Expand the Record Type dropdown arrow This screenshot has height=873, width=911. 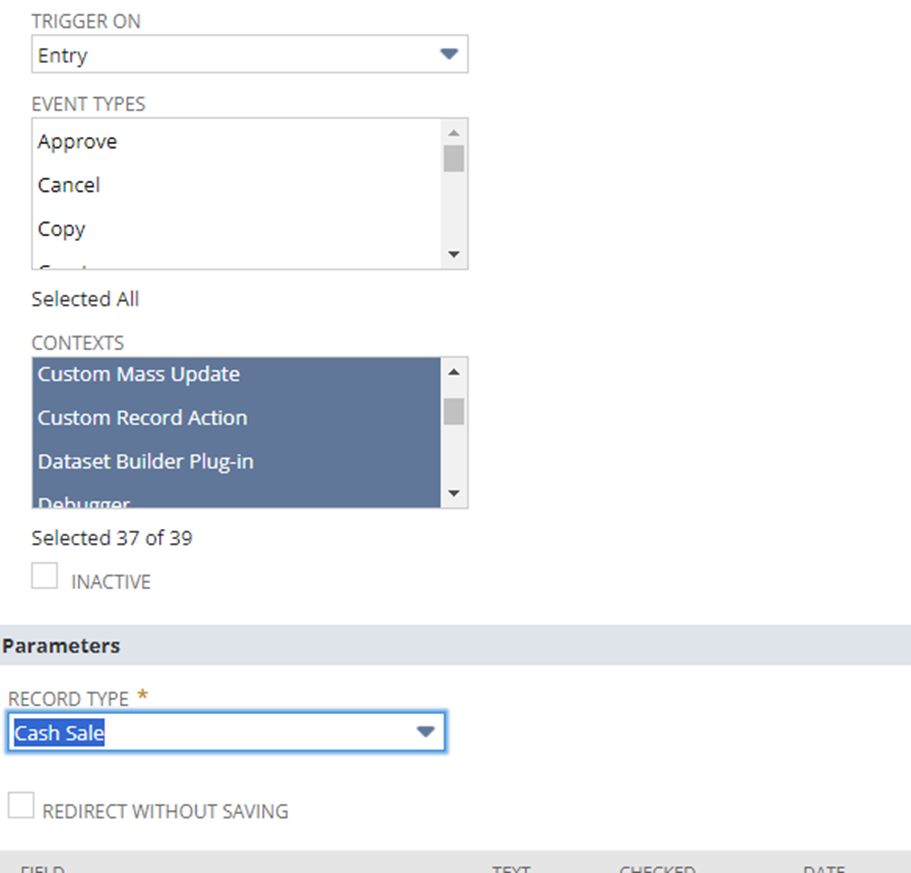426,733
